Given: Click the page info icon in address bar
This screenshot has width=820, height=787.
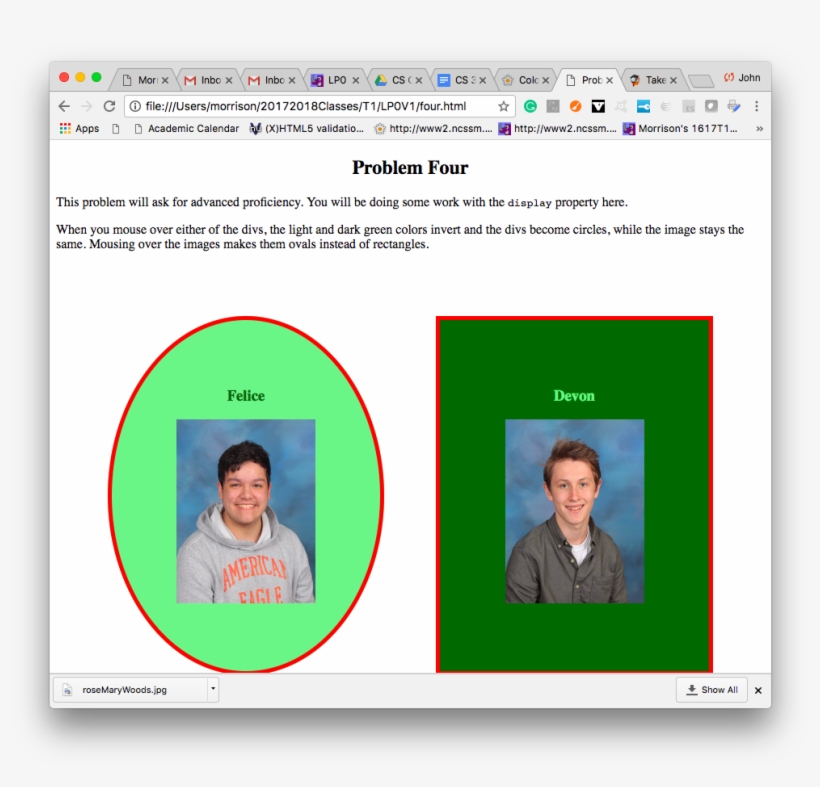Looking at the screenshot, I should point(134,106).
